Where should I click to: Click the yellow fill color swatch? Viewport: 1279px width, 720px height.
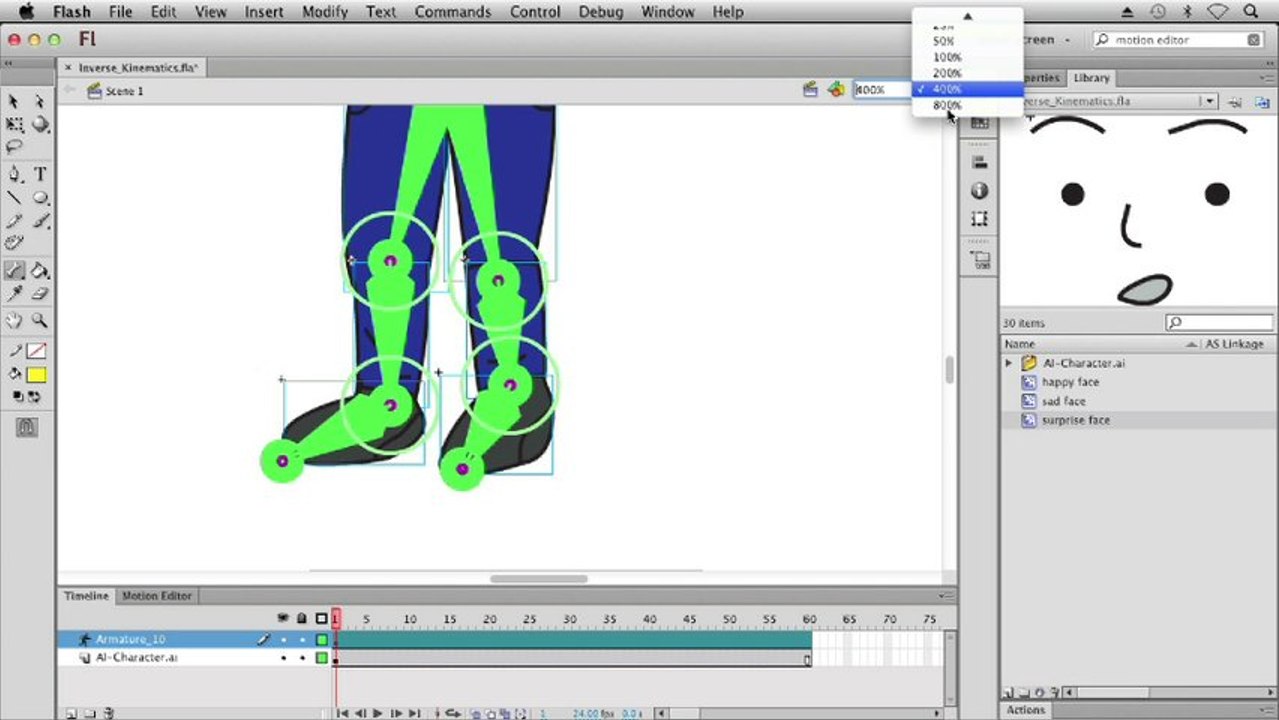coord(36,375)
